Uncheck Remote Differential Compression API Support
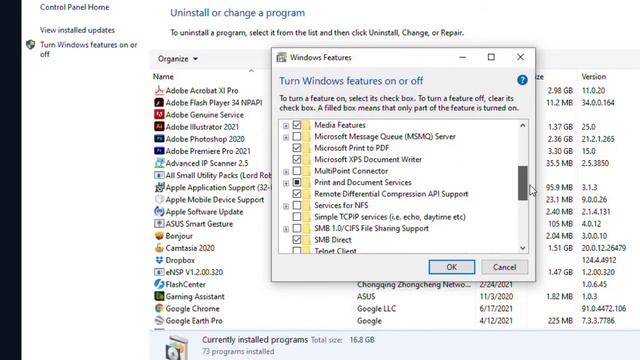640x360 pixels. pyautogui.click(x=297, y=193)
